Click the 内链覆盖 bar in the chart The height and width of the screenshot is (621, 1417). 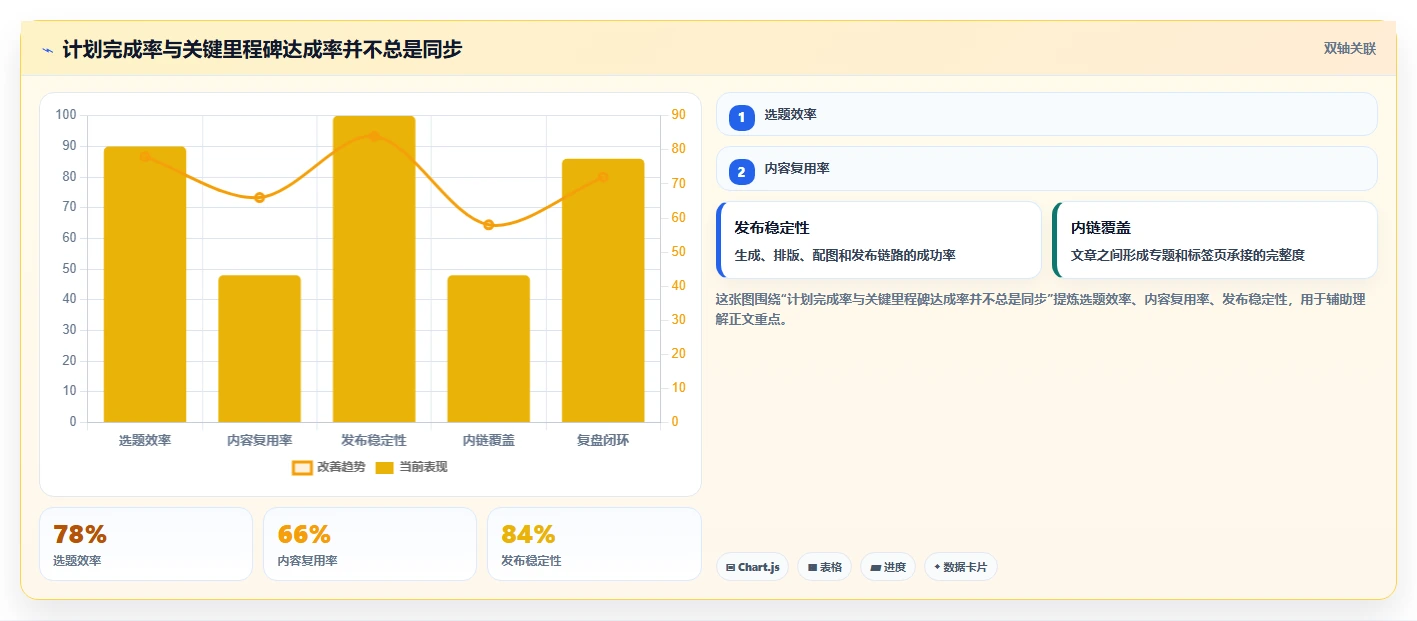(488, 349)
